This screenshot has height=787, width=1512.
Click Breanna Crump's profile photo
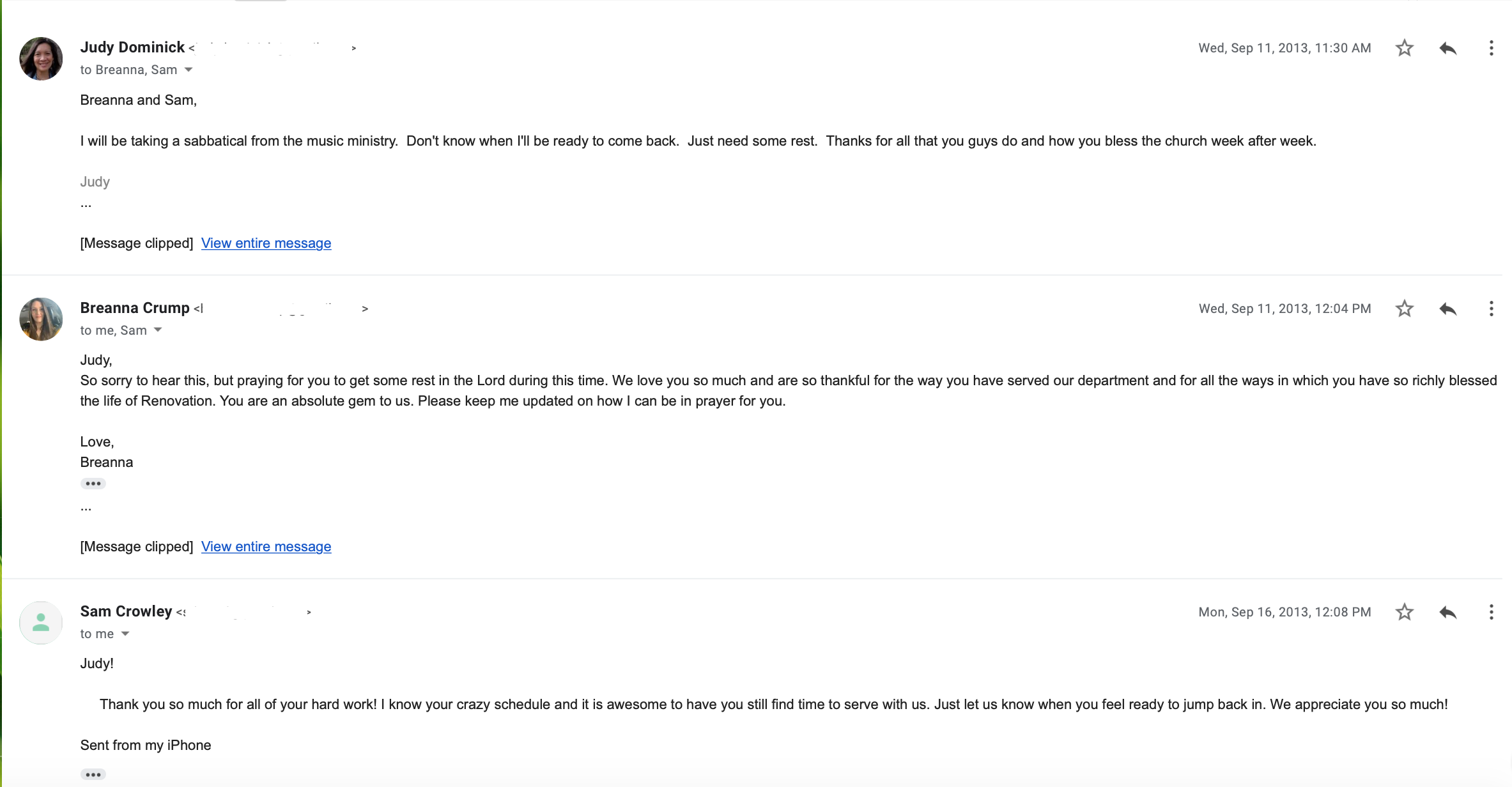[41, 319]
